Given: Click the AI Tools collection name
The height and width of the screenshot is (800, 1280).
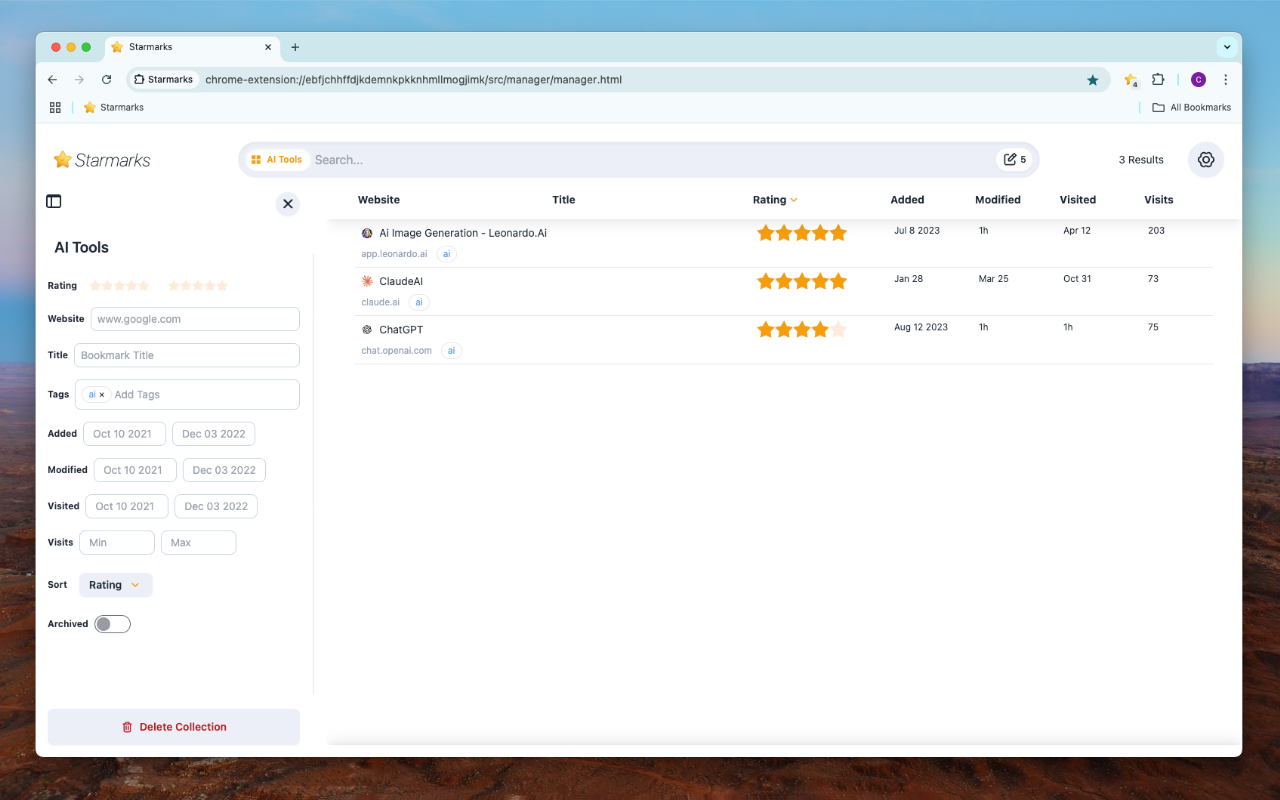Looking at the screenshot, I should pos(81,248).
